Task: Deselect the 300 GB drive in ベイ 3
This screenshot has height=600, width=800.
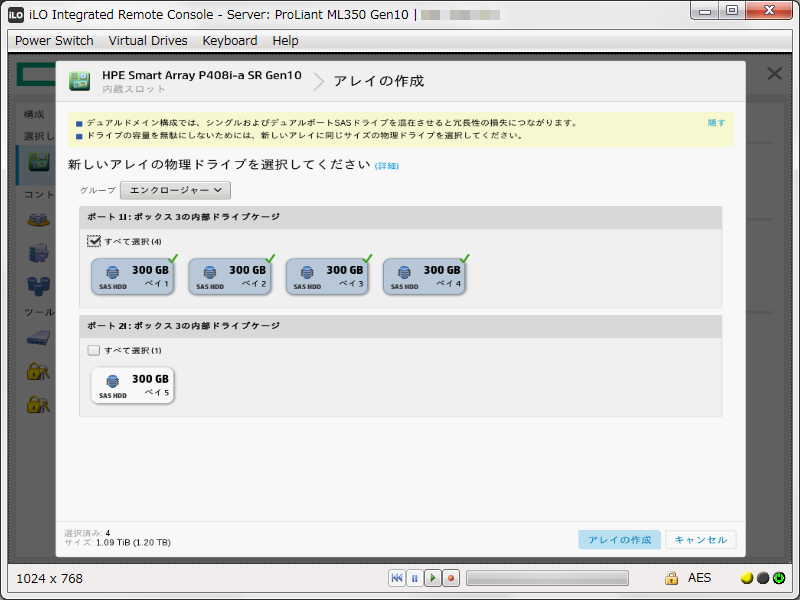Action: [x=326, y=276]
